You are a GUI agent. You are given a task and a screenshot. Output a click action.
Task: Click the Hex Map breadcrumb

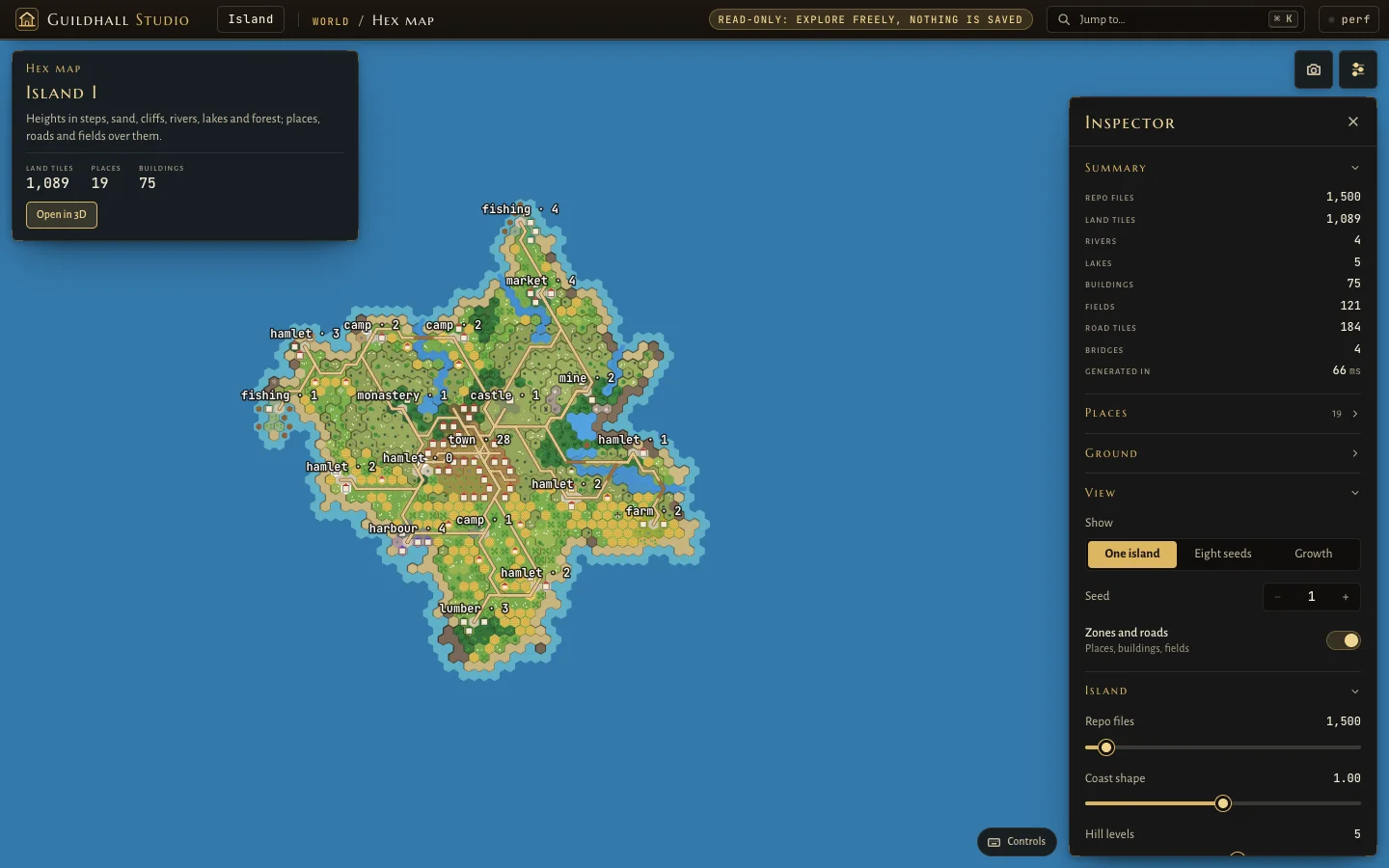(403, 20)
